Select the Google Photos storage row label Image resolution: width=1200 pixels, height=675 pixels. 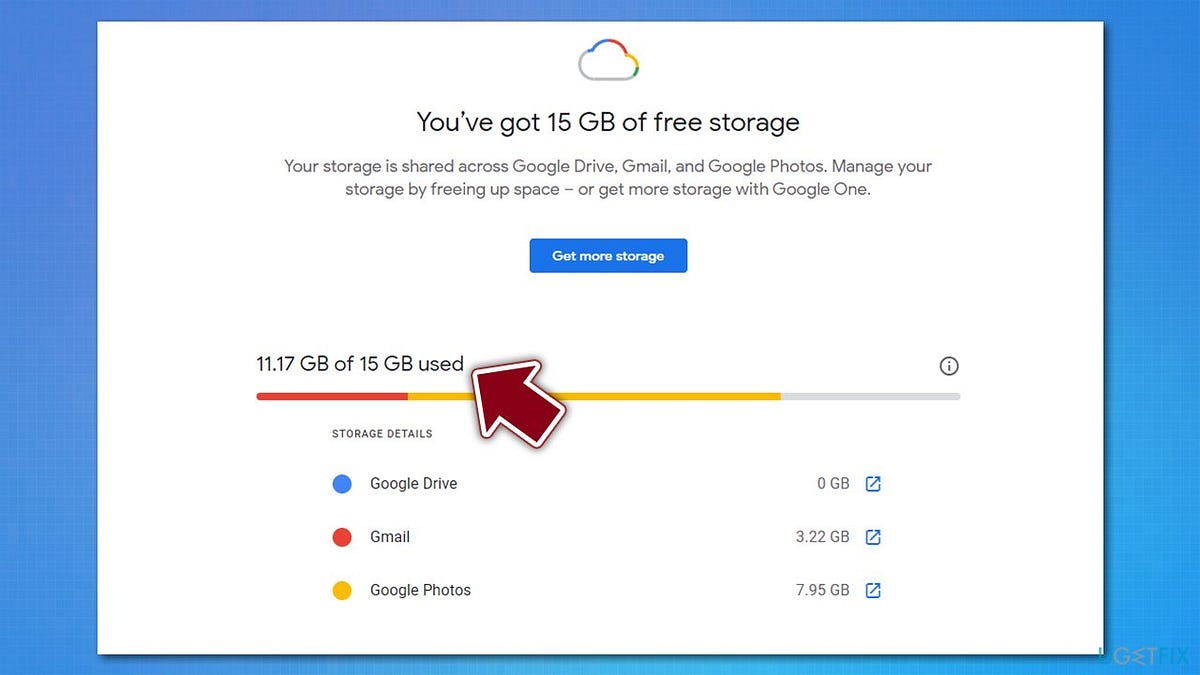[x=420, y=590]
